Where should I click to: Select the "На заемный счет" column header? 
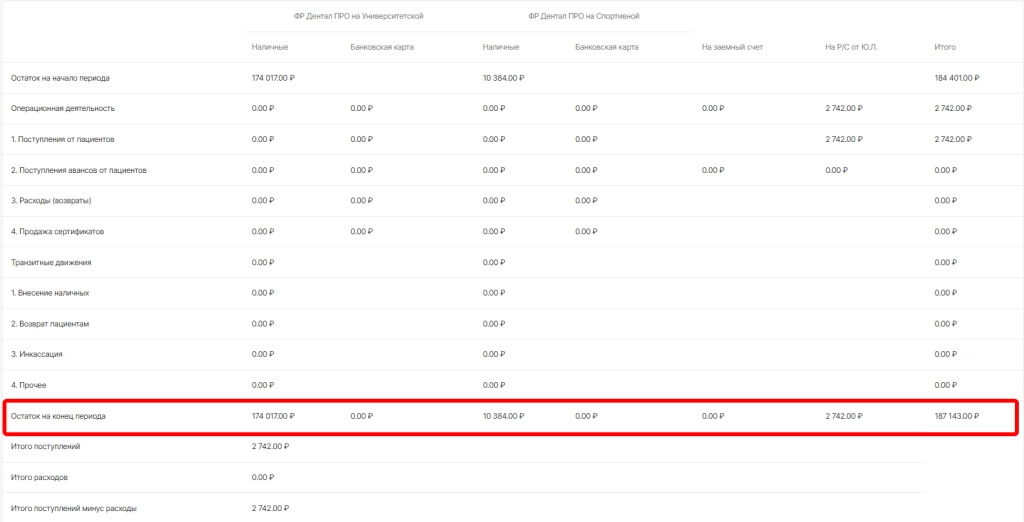(x=732, y=47)
